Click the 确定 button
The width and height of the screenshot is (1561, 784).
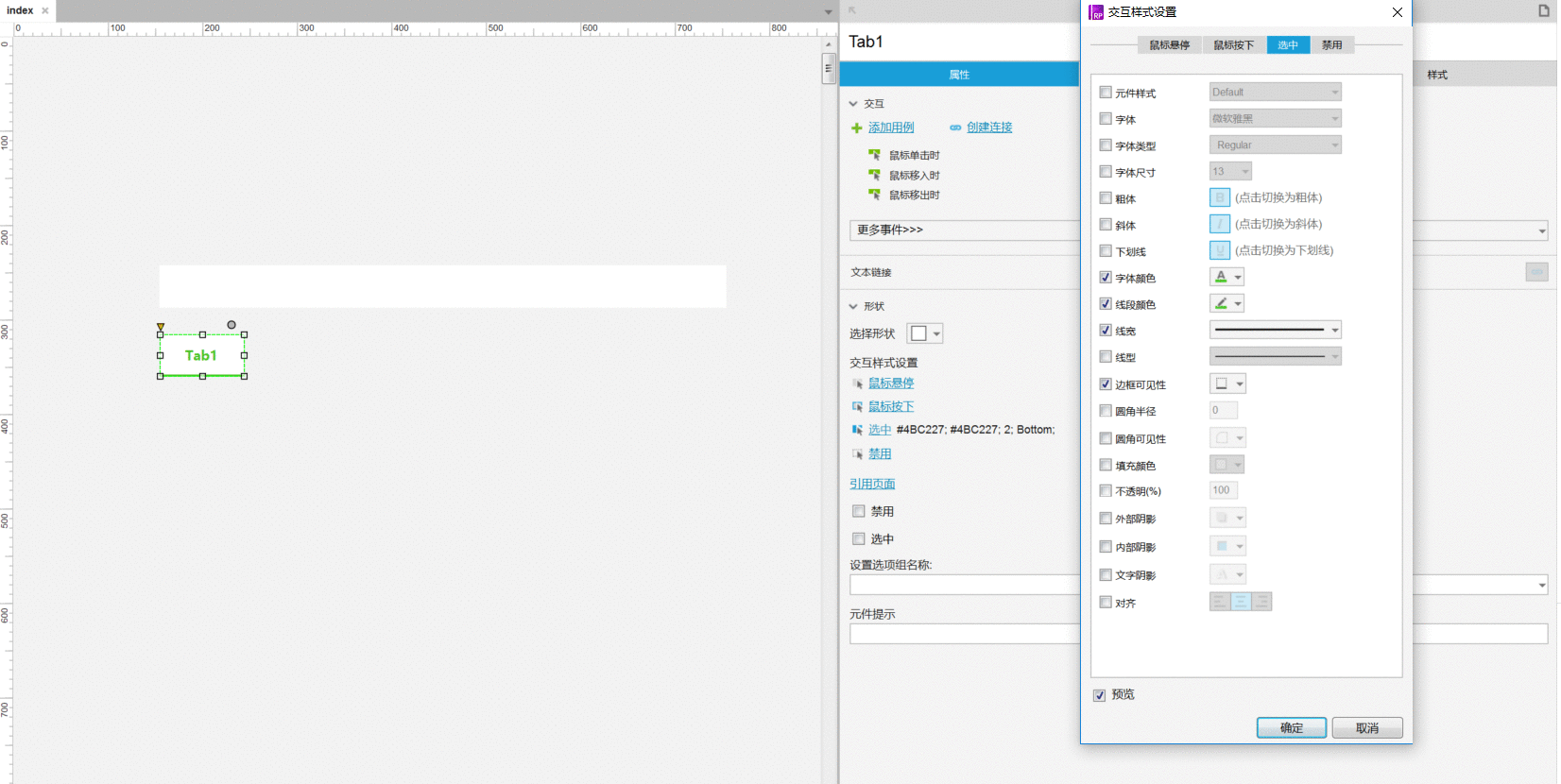[1291, 727]
